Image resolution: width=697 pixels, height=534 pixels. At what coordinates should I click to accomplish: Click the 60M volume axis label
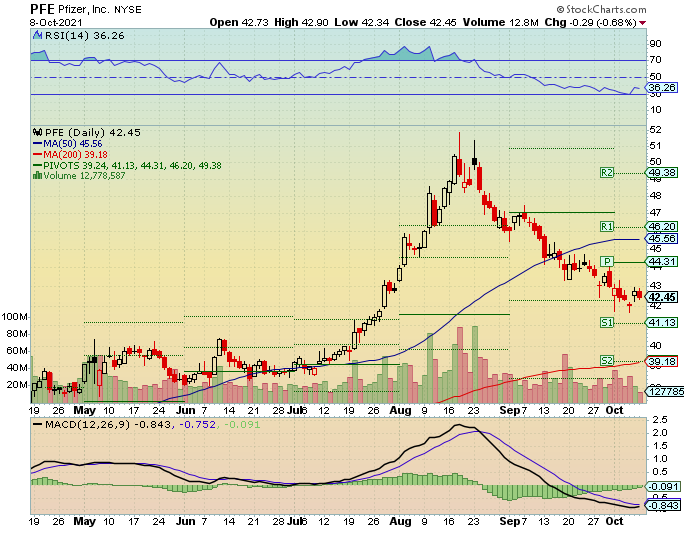[17, 350]
